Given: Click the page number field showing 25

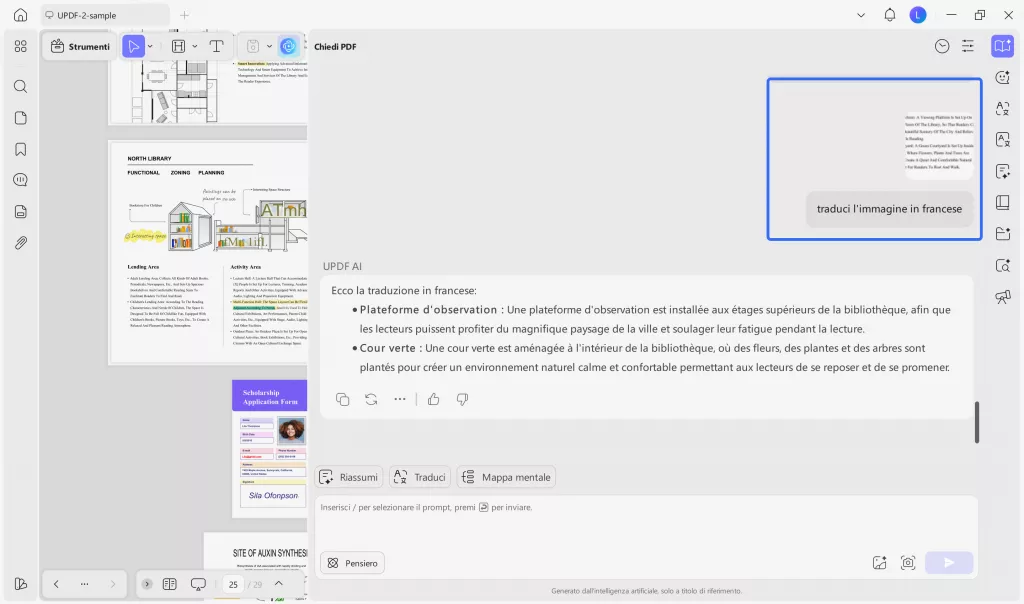Looking at the screenshot, I should [x=233, y=584].
